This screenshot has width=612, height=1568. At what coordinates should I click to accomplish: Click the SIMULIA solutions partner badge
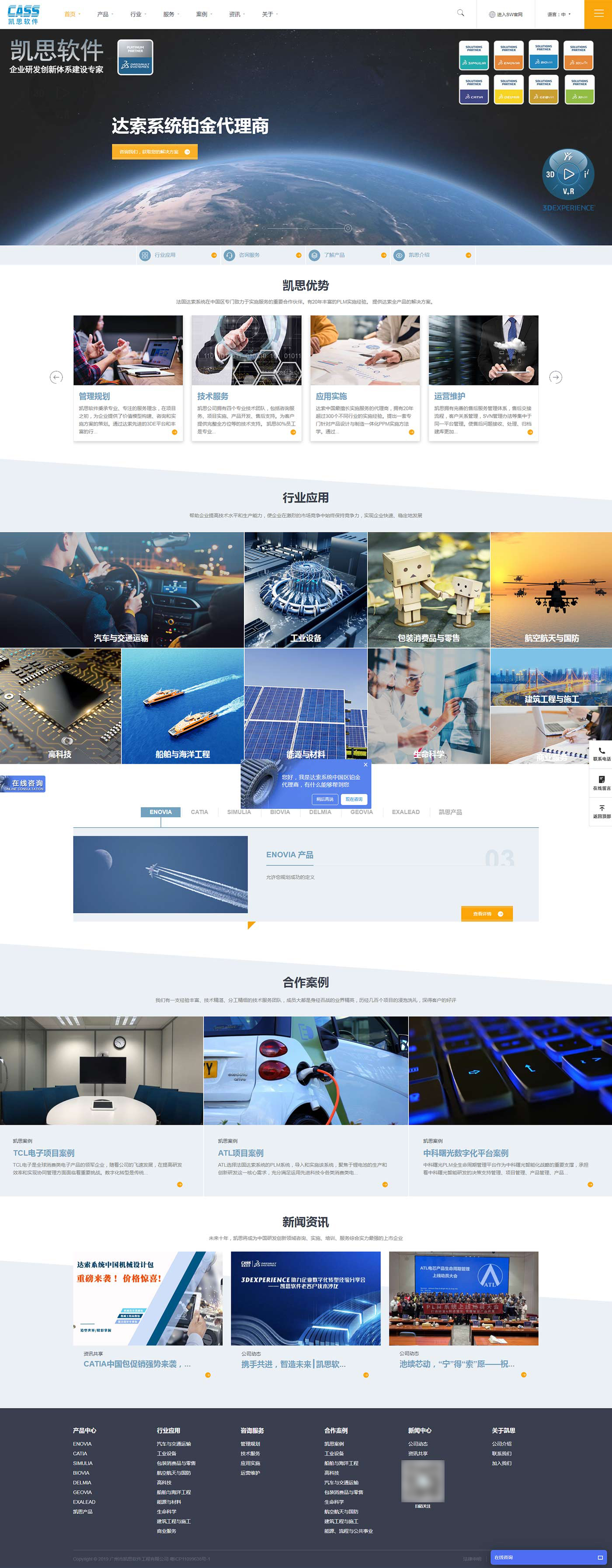(474, 56)
